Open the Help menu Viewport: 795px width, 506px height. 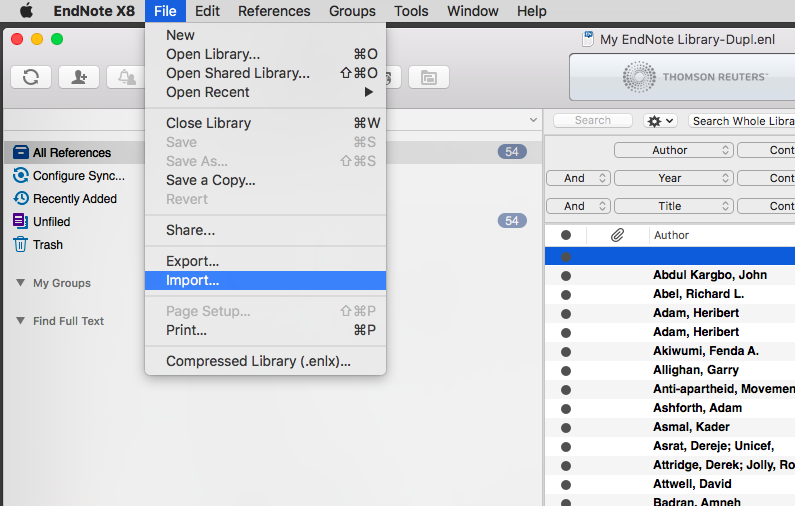pyautogui.click(x=531, y=11)
